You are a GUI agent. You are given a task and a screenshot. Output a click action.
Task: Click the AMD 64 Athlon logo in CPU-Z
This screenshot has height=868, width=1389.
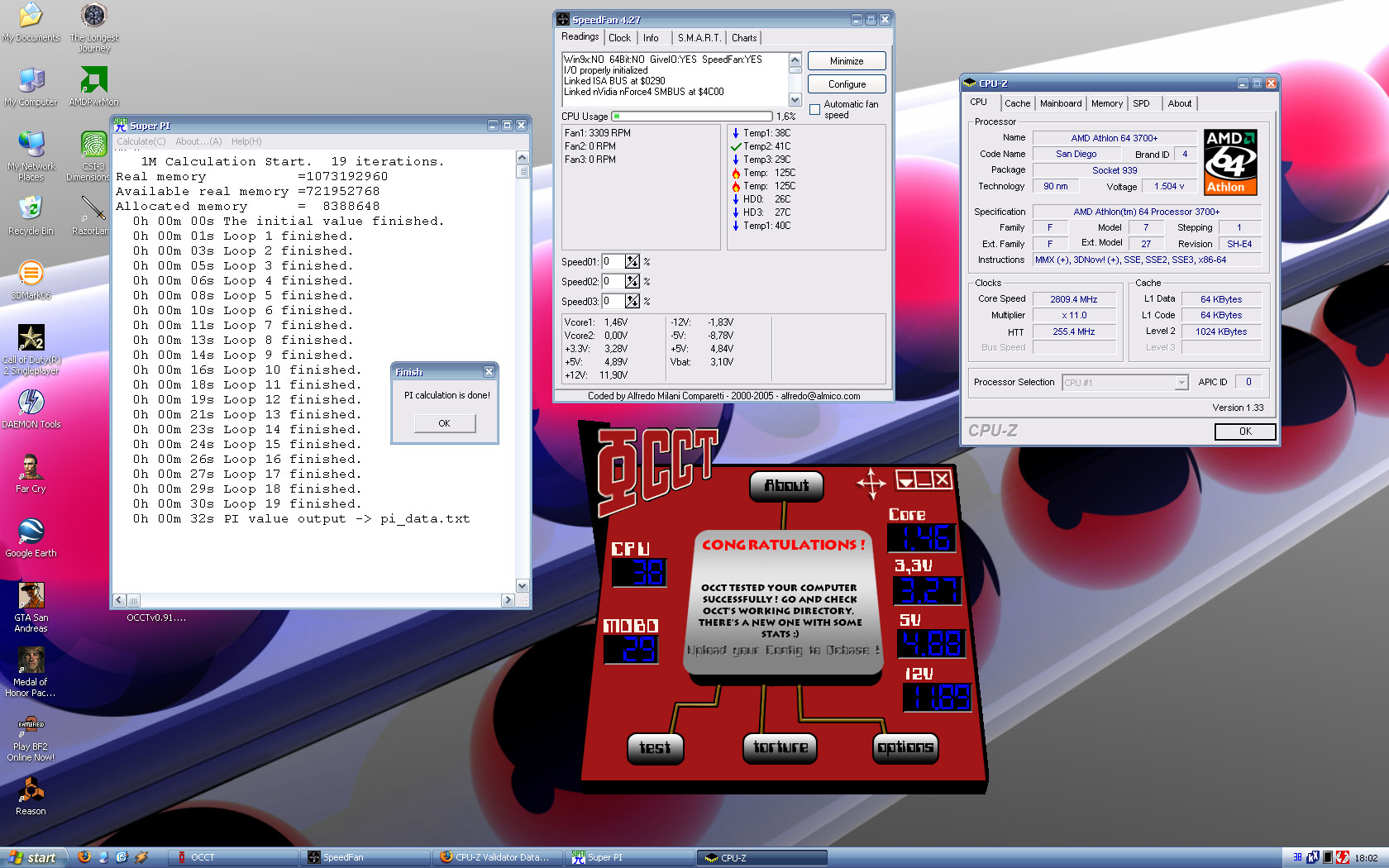point(1230,162)
